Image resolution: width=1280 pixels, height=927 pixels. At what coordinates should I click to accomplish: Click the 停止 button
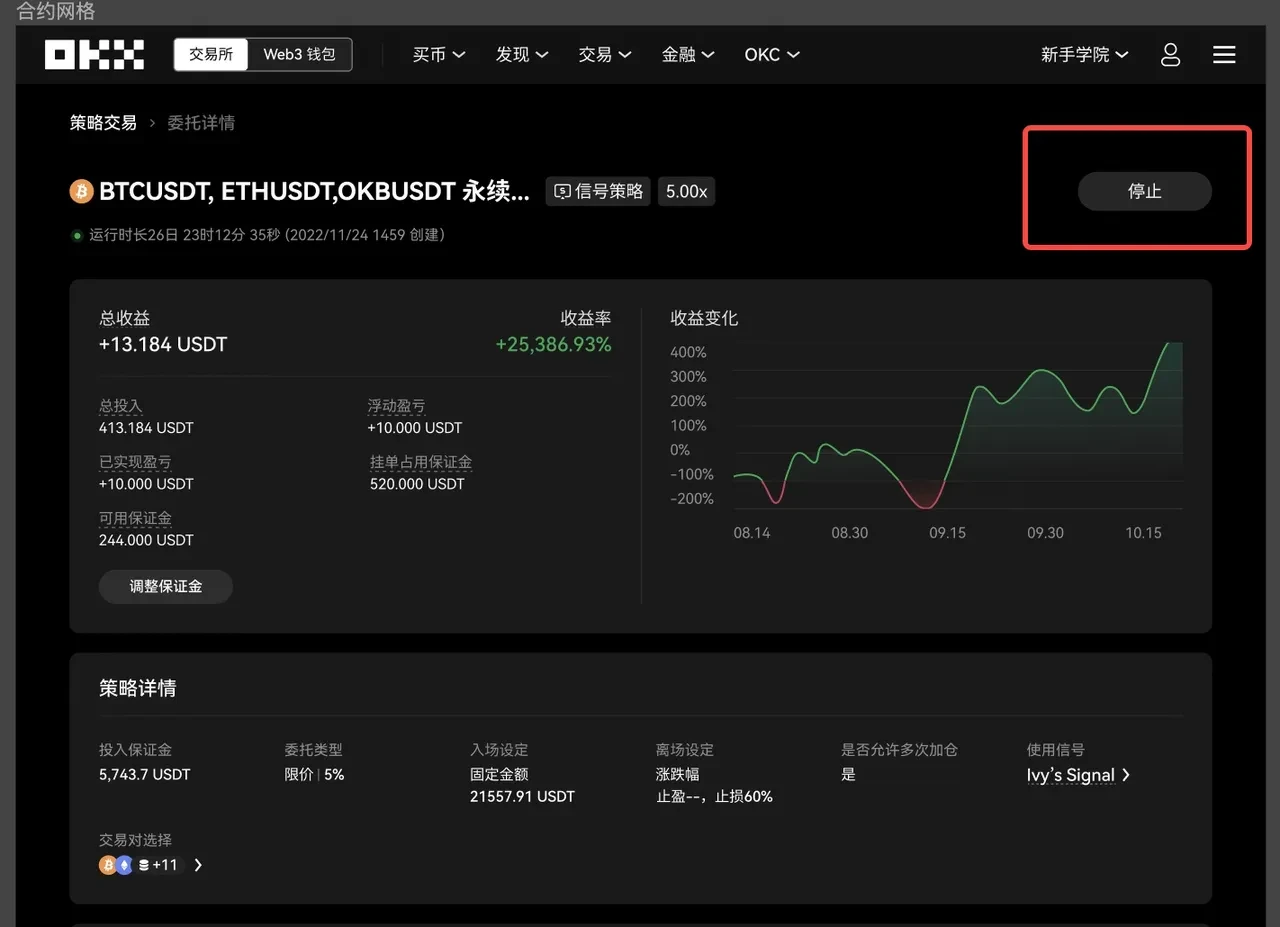pyautogui.click(x=1144, y=191)
